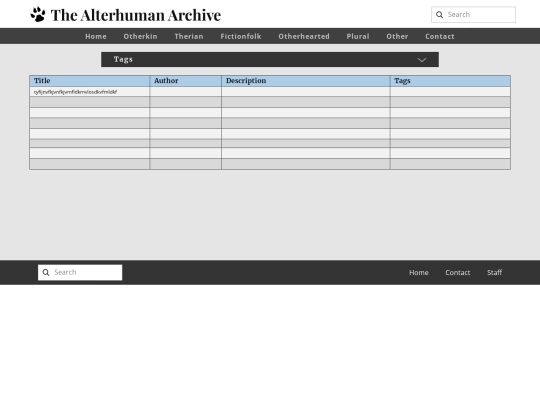This screenshot has width=540, height=405.
Task: Click the paw print logo icon
Action: point(38,14)
